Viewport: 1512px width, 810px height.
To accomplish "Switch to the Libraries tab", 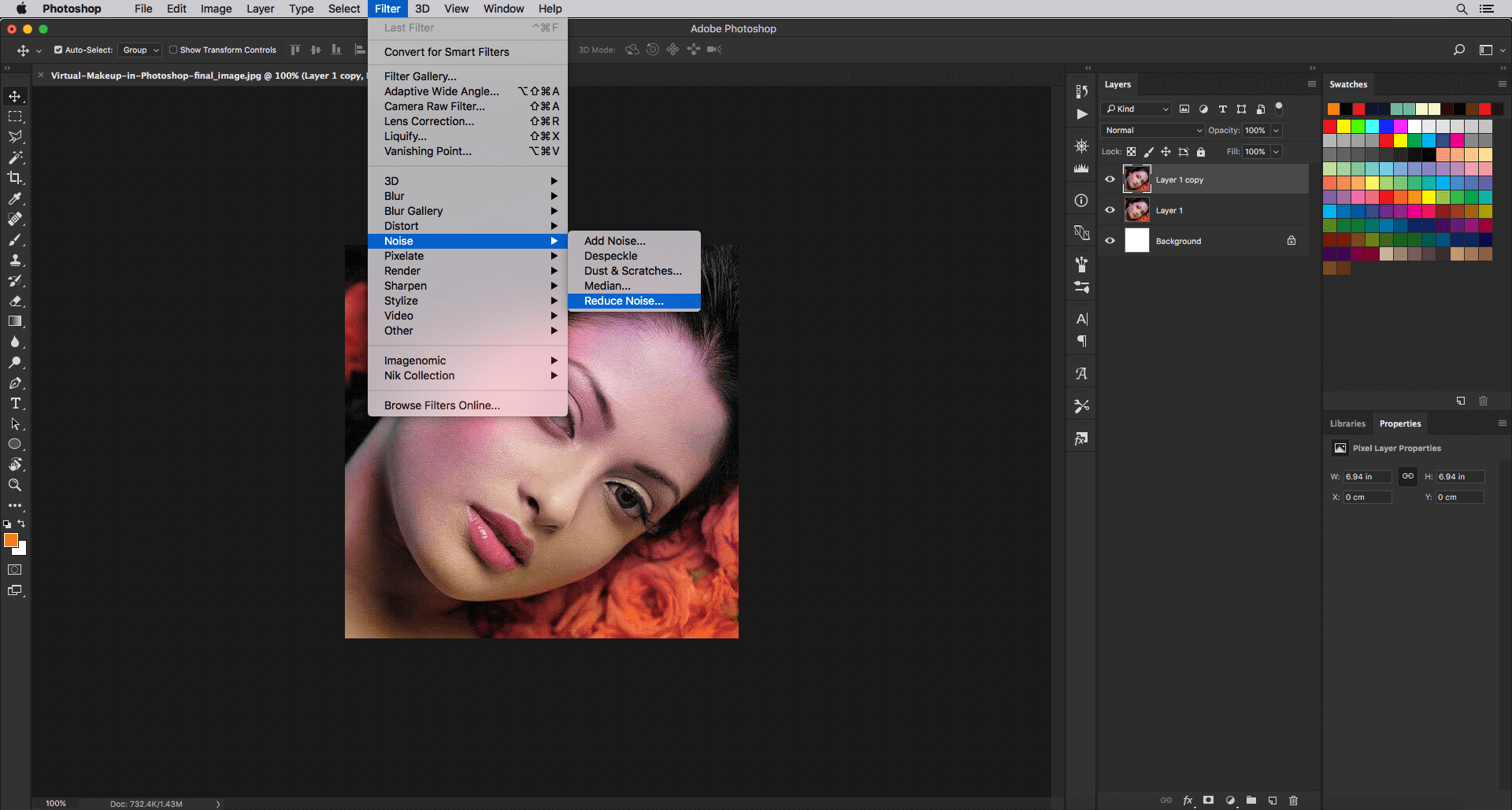I will [x=1347, y=423].
